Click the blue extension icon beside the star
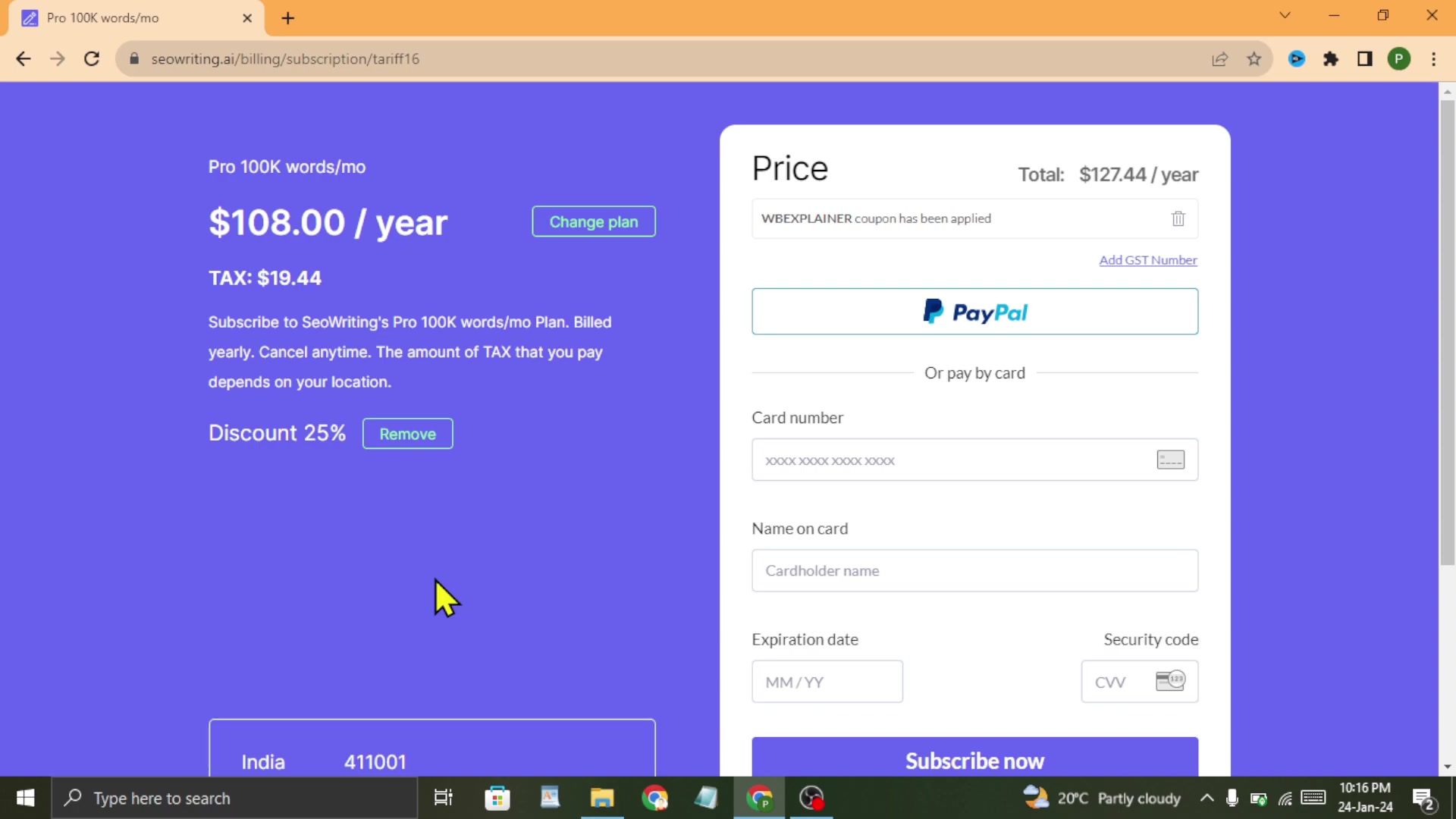 [x=1297, y=59]
